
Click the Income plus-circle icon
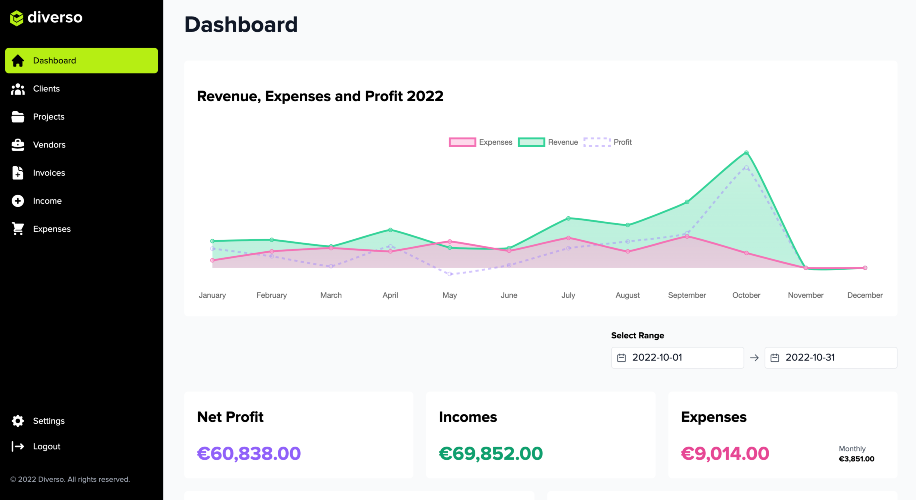(x=18, y=201)
